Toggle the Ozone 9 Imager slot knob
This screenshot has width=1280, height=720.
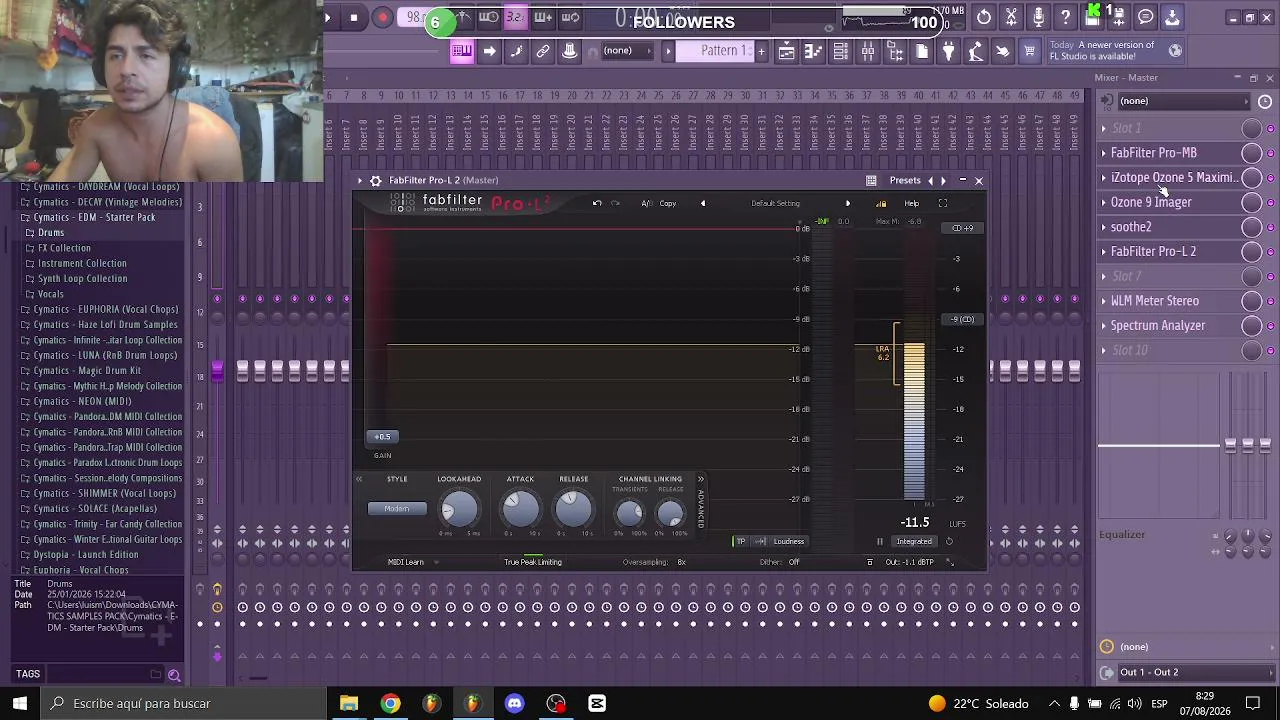(x=1251, y=202)
